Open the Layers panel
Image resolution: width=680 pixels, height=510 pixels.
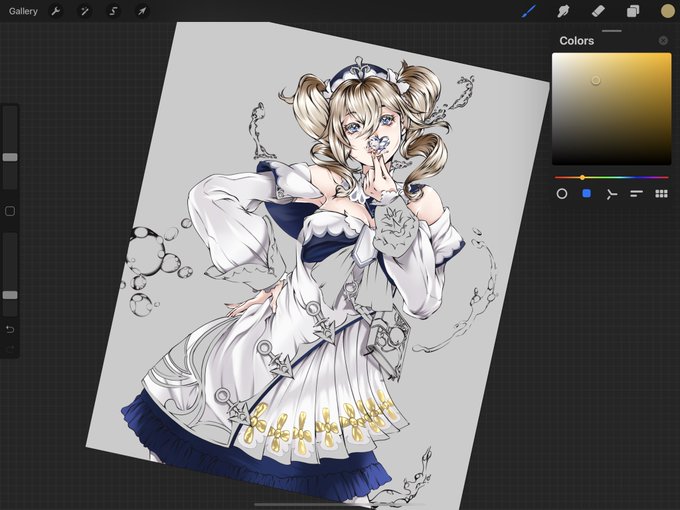point(633,11)
